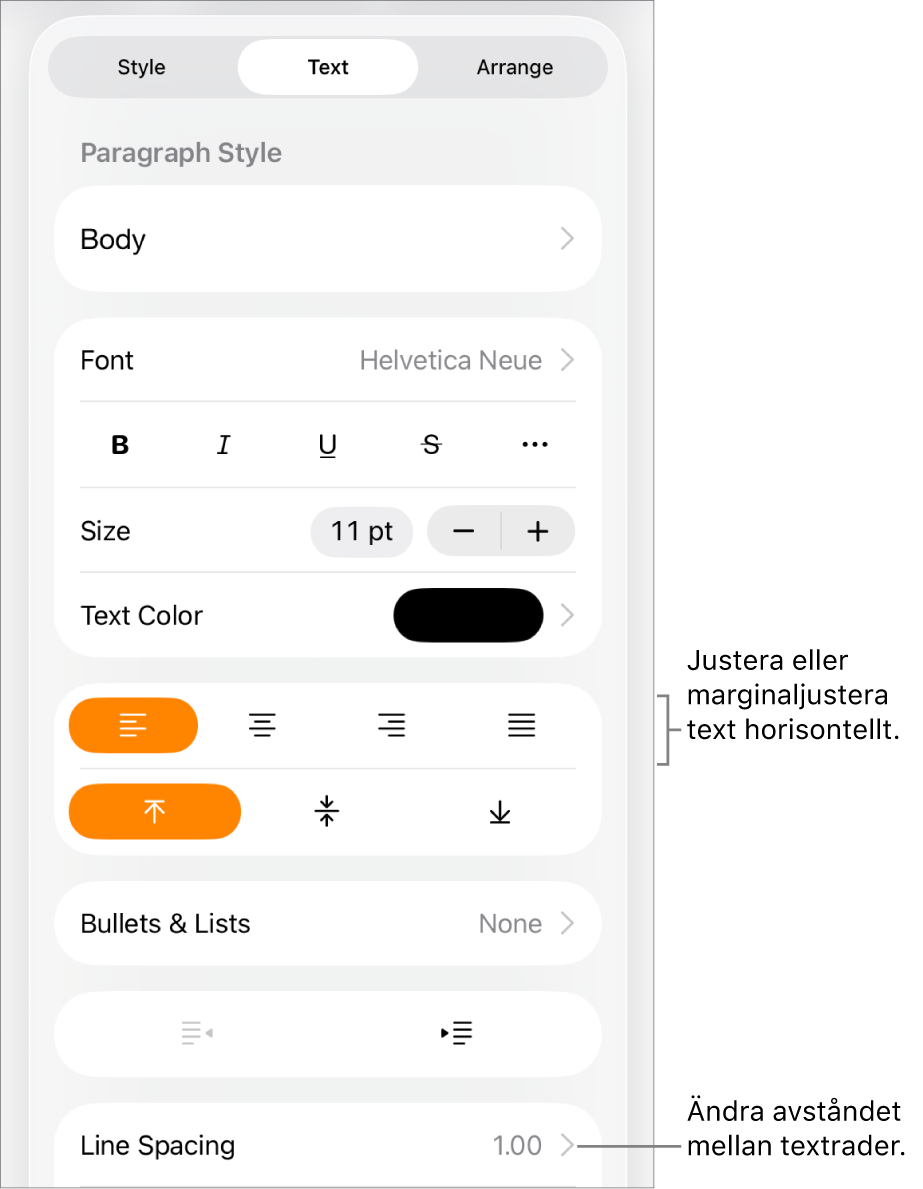Decrease indent level
Viewport: 923px width, 1189px height.
tap(197, 1033)
